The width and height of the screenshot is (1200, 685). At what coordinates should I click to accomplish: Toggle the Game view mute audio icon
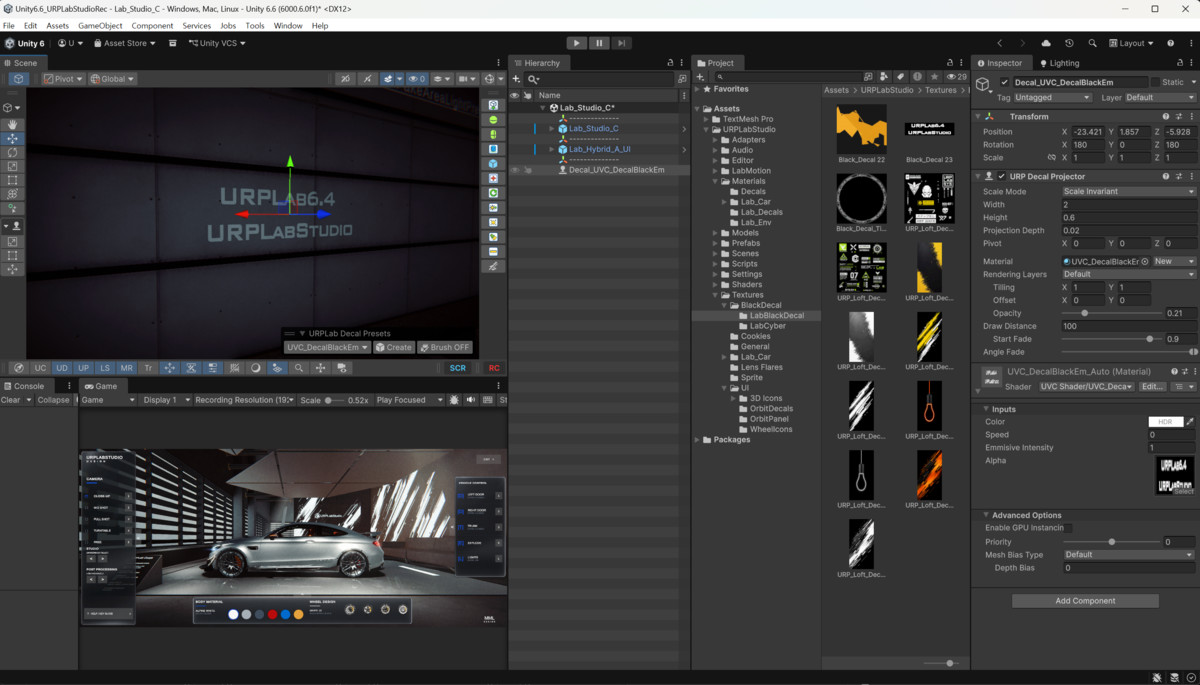[471, 400]
